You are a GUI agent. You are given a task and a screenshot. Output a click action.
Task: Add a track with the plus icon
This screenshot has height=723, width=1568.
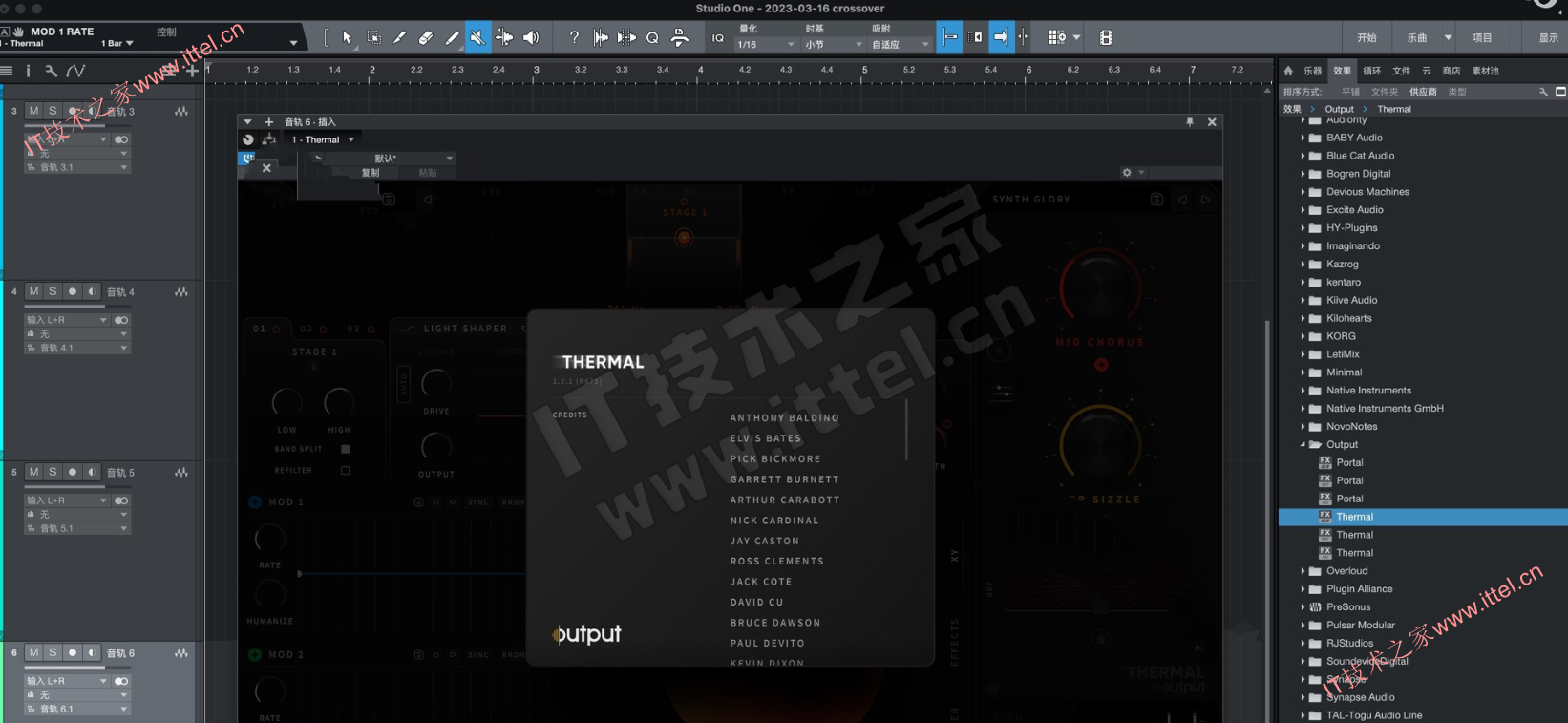click(x=192, y=71)
